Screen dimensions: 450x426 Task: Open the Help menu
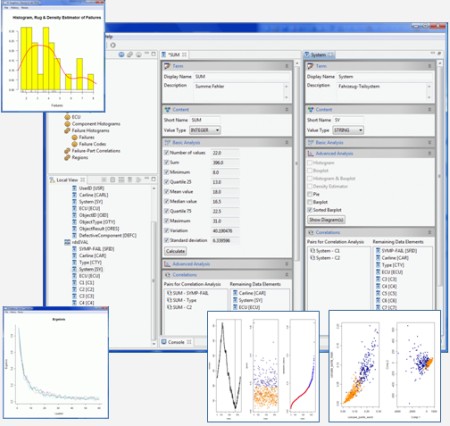(x=109, y=37)
